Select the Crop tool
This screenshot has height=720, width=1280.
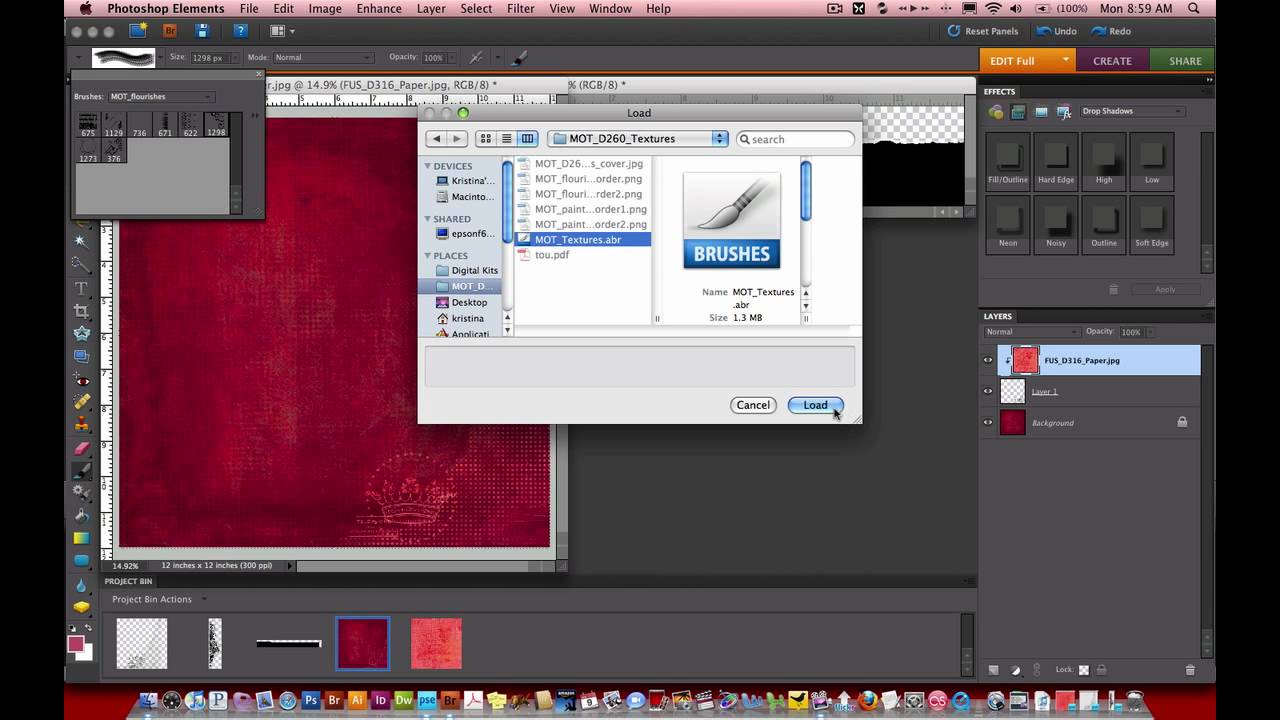coord(81,311)
